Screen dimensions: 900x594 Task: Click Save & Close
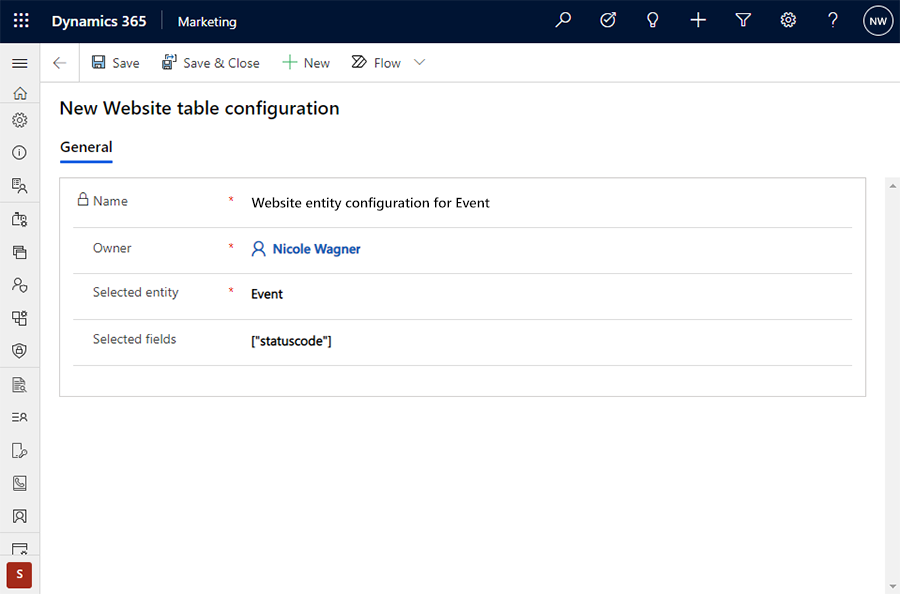coord(211,63)
